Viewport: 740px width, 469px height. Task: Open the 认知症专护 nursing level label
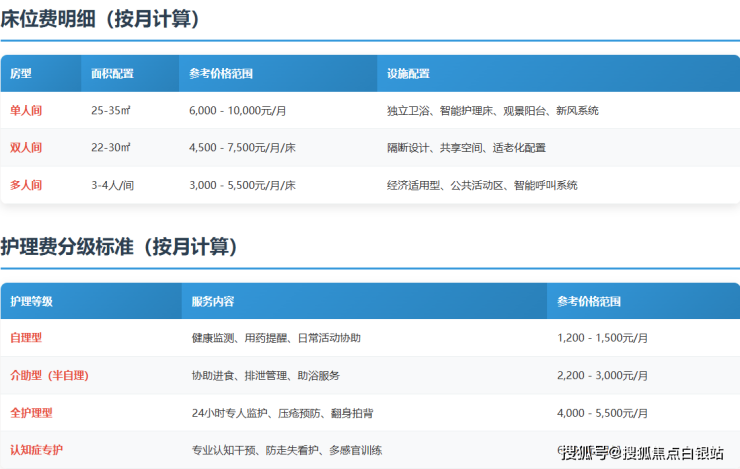36,450
